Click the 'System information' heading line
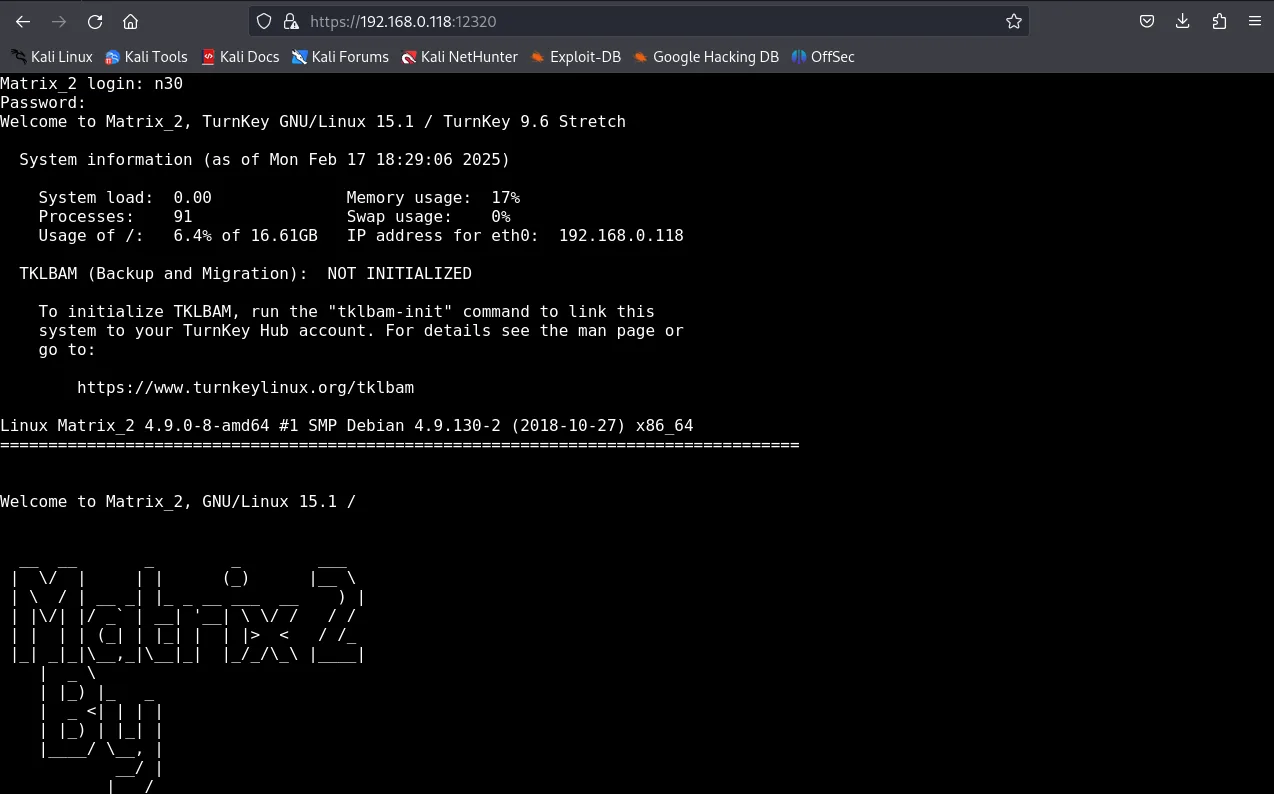The width and height of the screenshot is (1274, 794). coord(264,160)
